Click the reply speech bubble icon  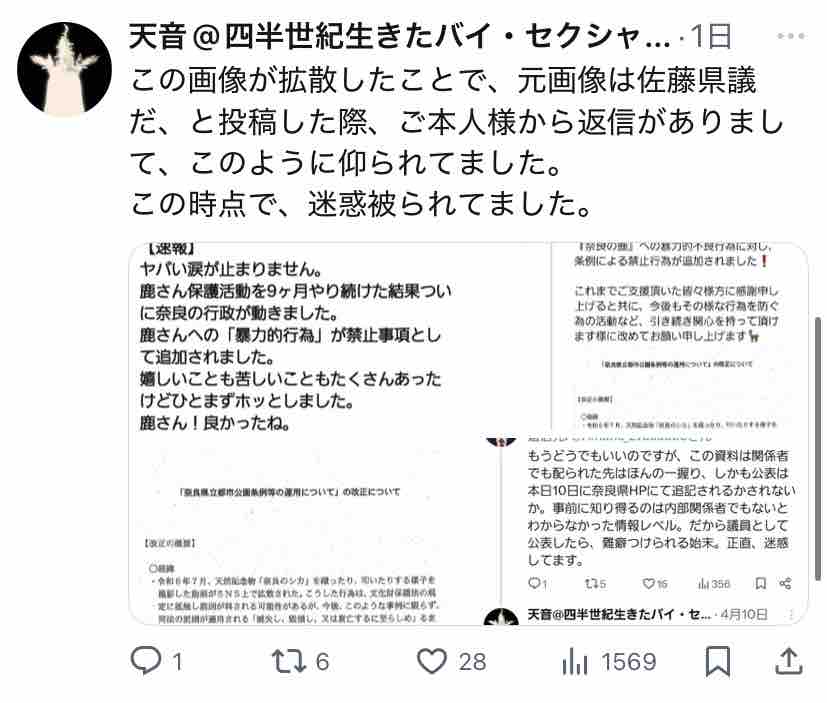click(146, 660)
